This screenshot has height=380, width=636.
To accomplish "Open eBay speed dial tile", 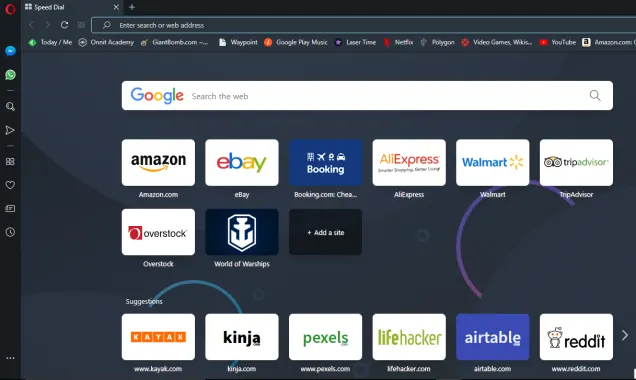I will click(242, 163).
